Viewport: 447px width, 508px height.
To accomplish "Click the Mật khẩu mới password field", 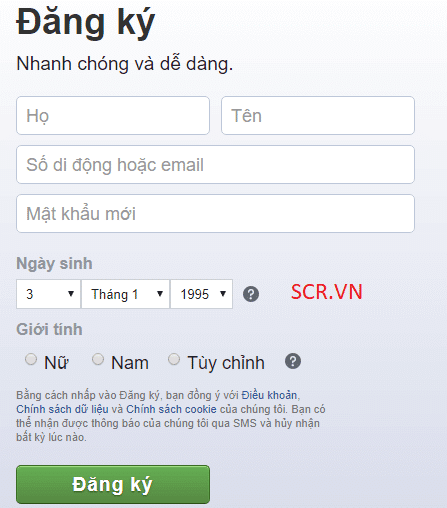I will [x=215, y=214].
